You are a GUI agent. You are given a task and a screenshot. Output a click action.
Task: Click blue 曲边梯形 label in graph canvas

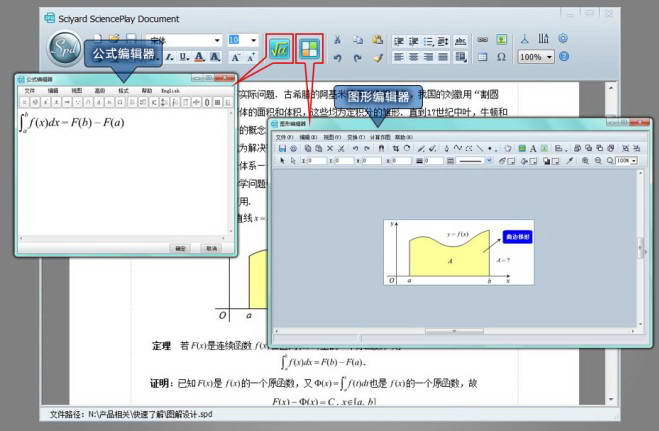click(x=517, y=237)
